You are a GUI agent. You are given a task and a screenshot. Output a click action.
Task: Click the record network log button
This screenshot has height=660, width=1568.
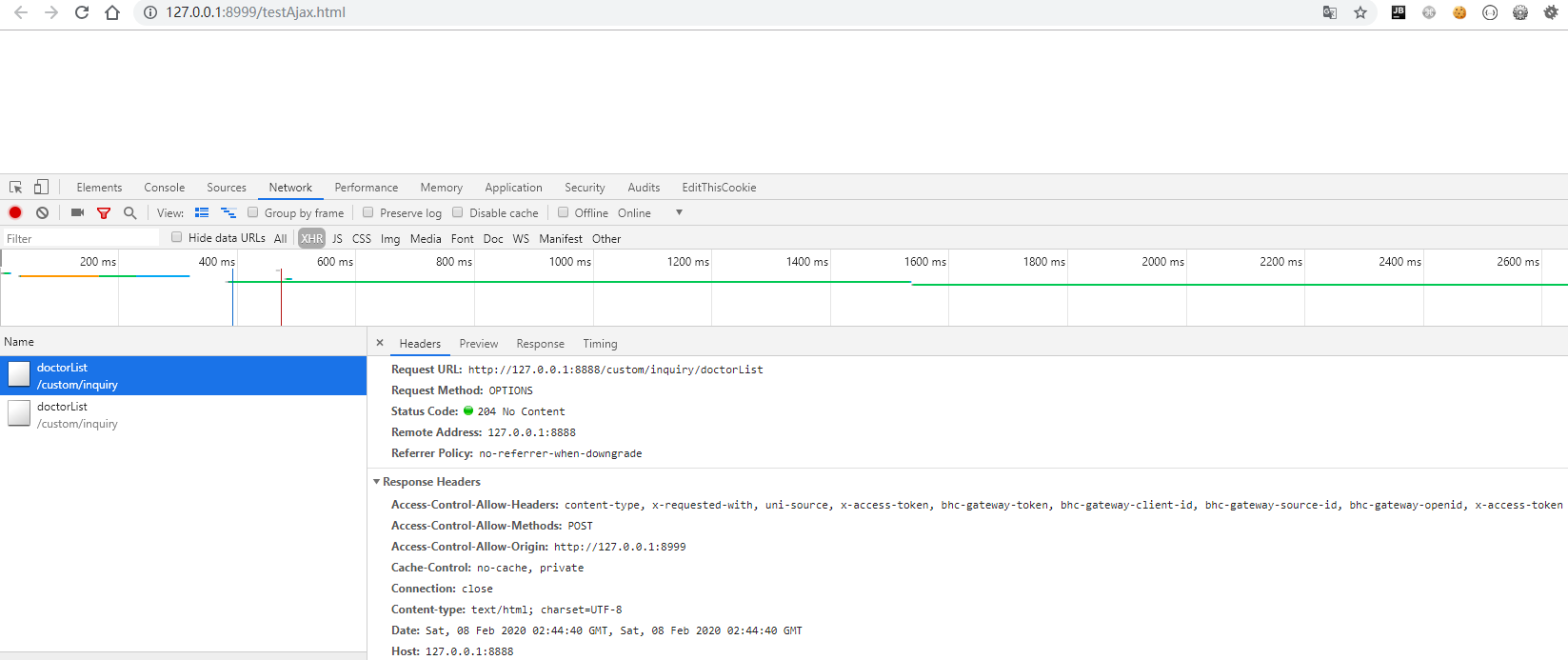pyautogui.click(x=15, y=212)
